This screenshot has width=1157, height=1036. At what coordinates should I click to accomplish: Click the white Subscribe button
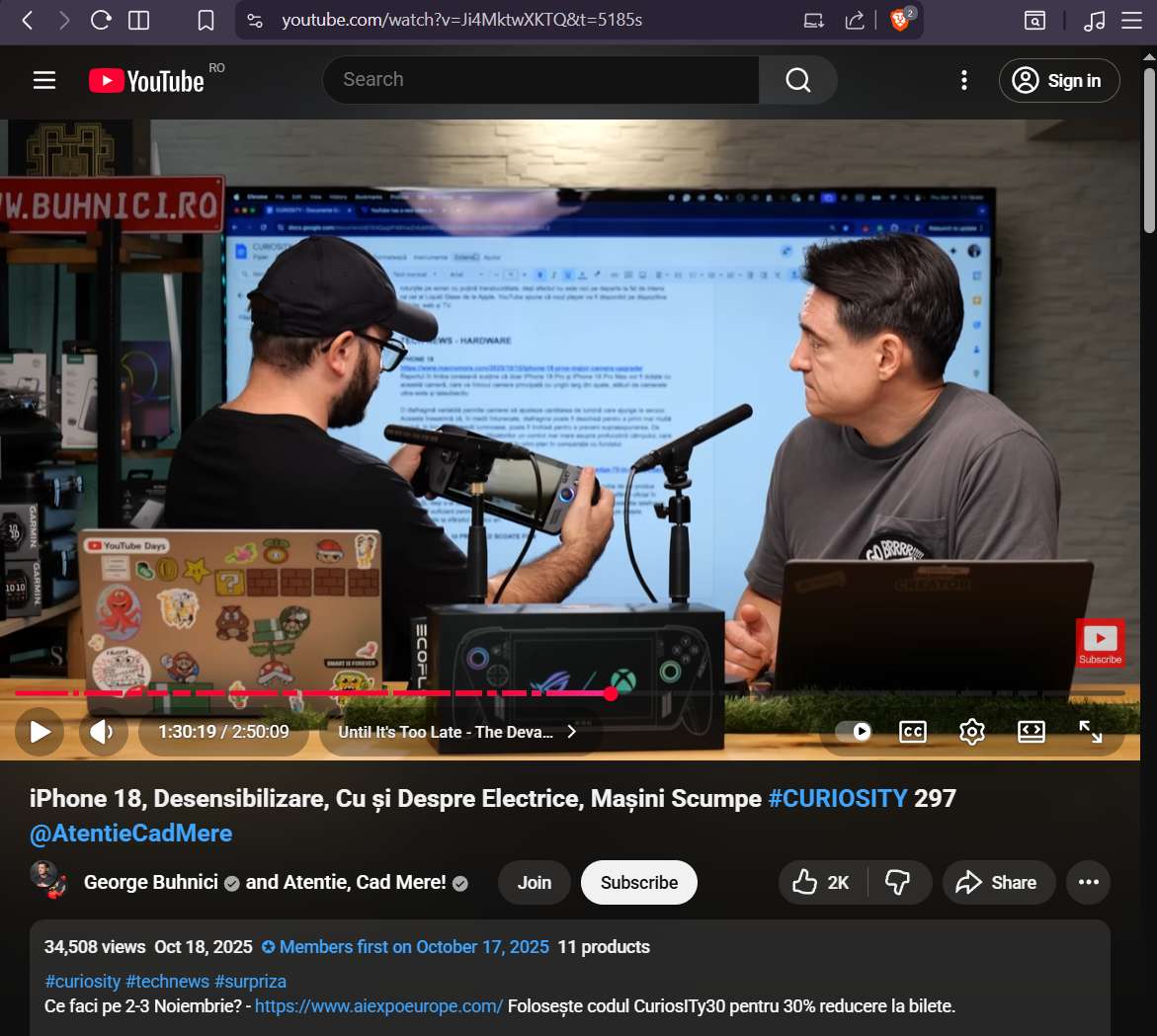click(638, 882)
